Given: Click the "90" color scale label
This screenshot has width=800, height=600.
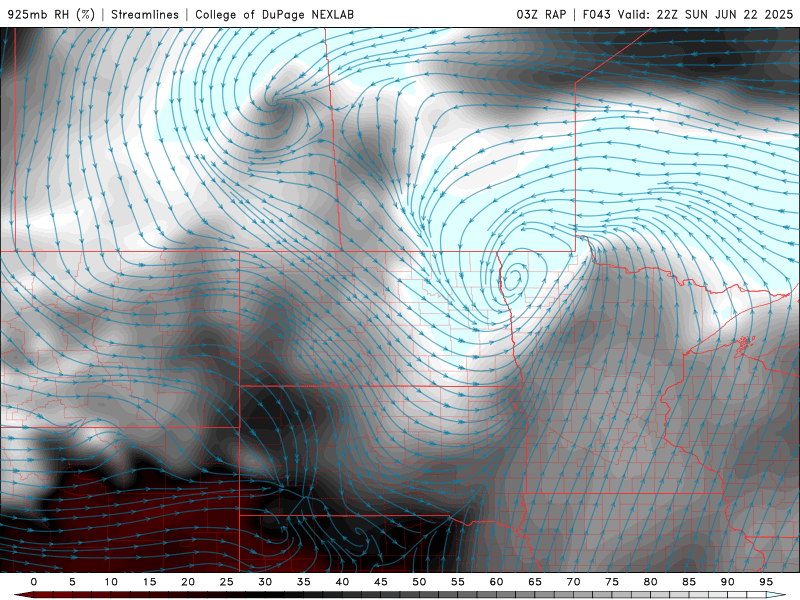Looking at the screenshot, I should [x=727, y=582].
